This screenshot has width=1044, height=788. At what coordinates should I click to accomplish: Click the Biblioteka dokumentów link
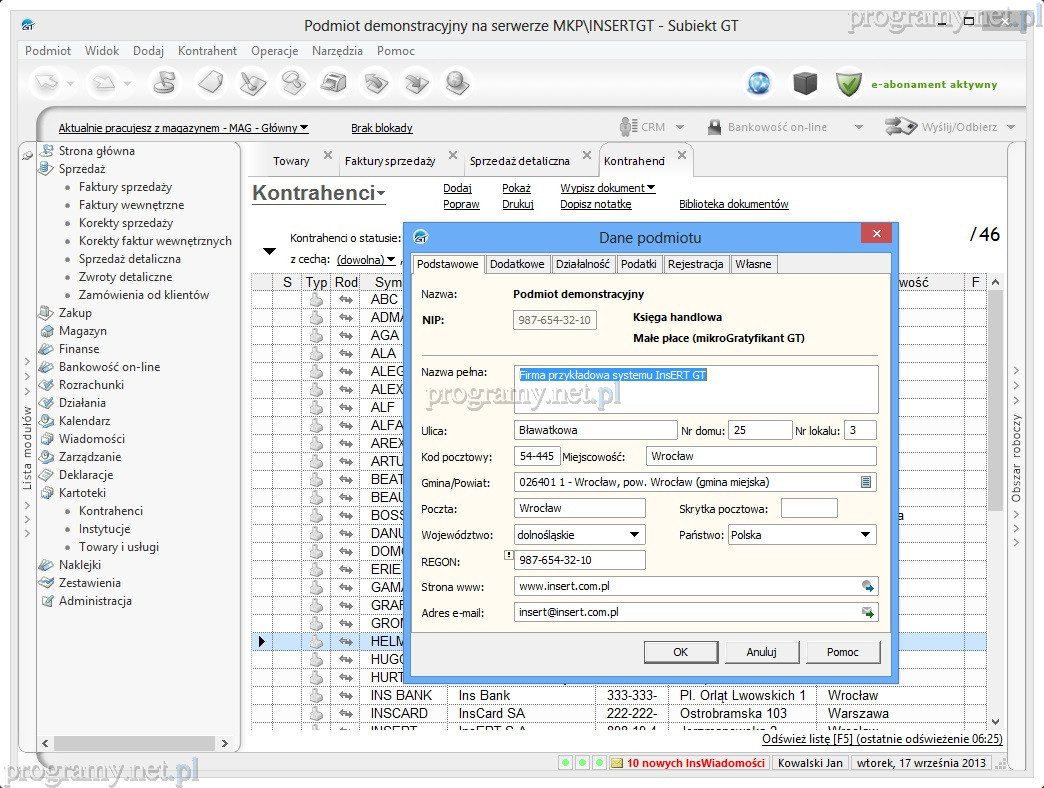[x=733, y=204]
